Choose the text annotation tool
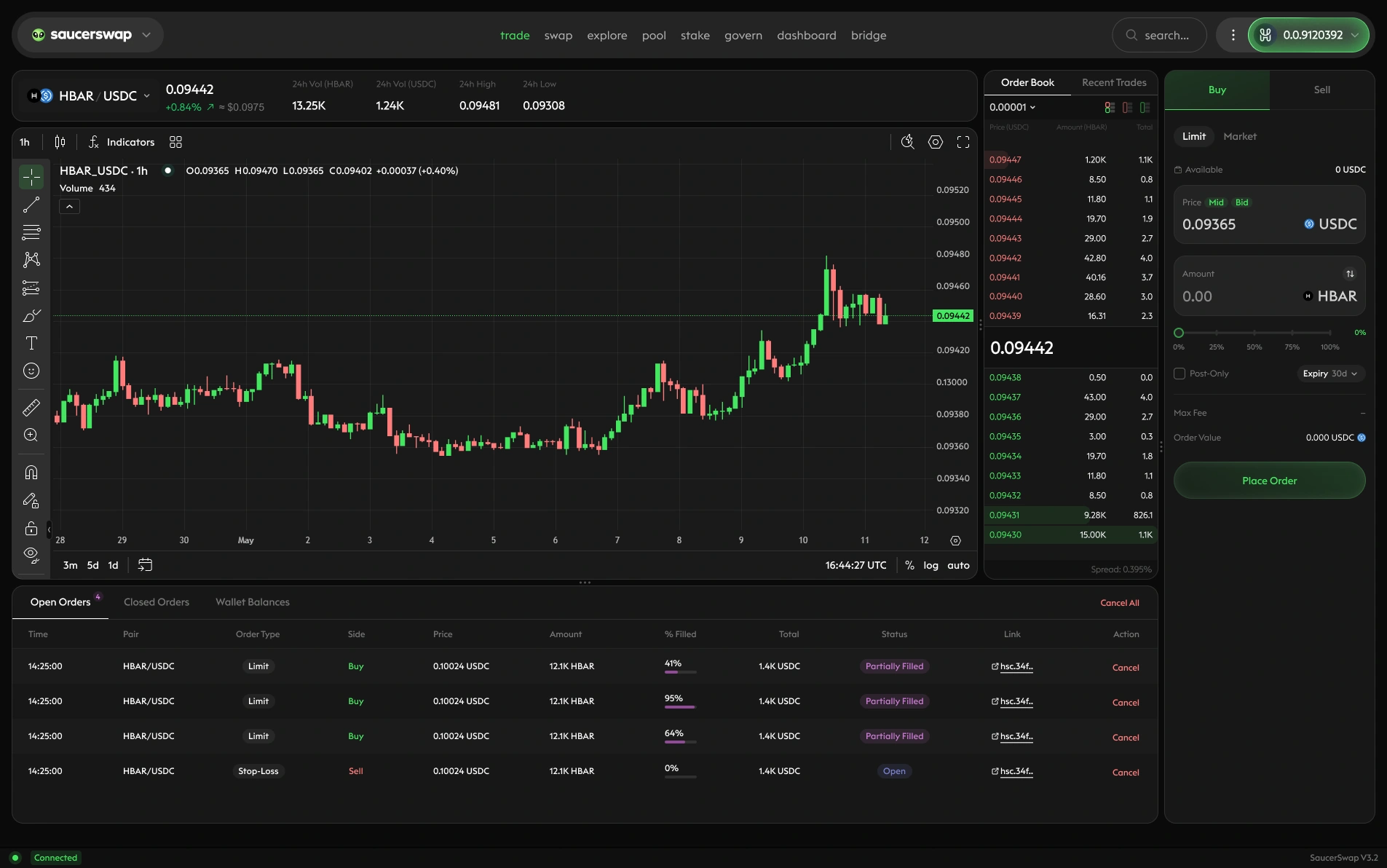Screen dimensions: 1387x868 (31, 343)
